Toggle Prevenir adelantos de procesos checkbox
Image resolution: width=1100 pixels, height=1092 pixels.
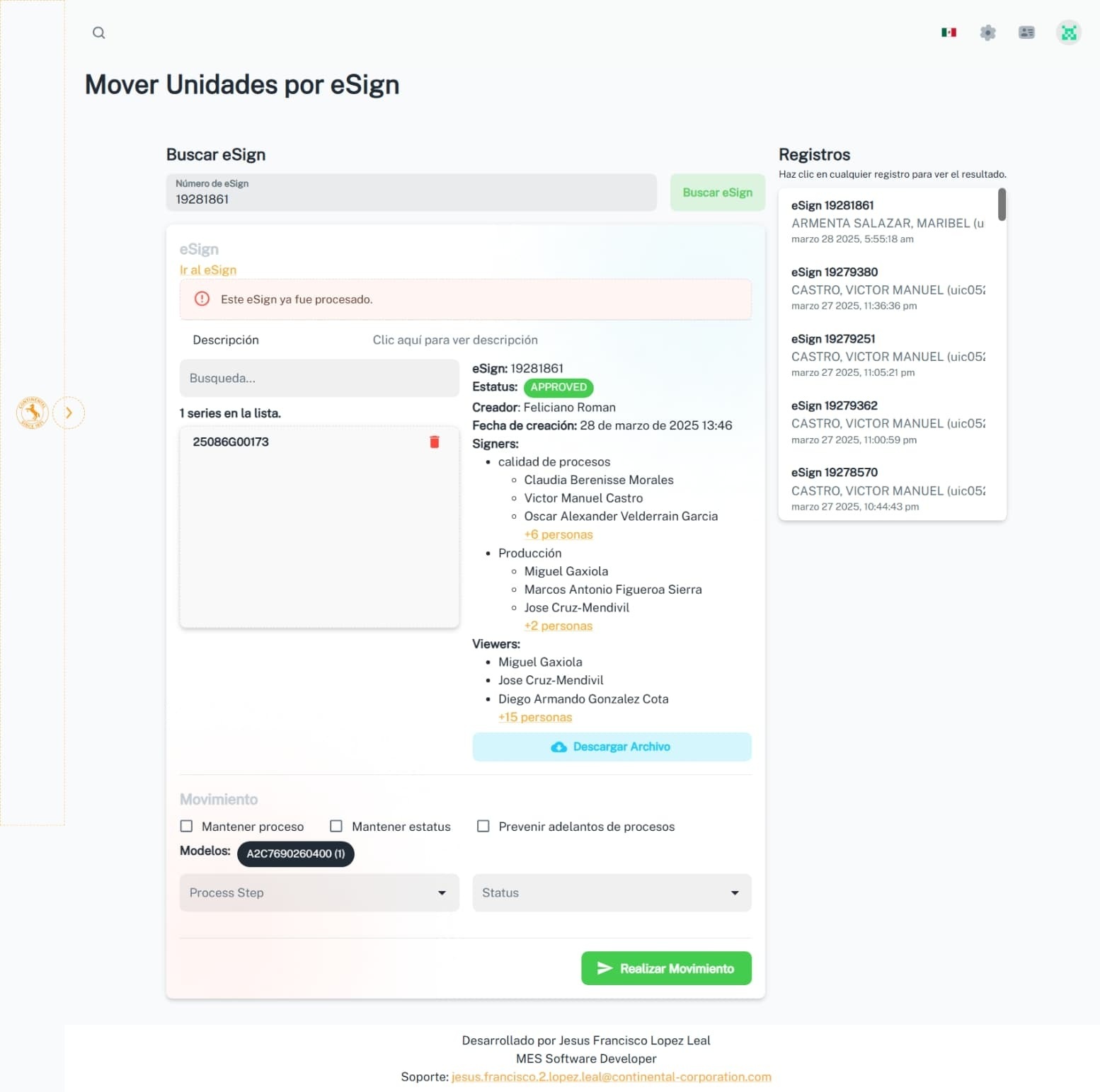[483, 826]
